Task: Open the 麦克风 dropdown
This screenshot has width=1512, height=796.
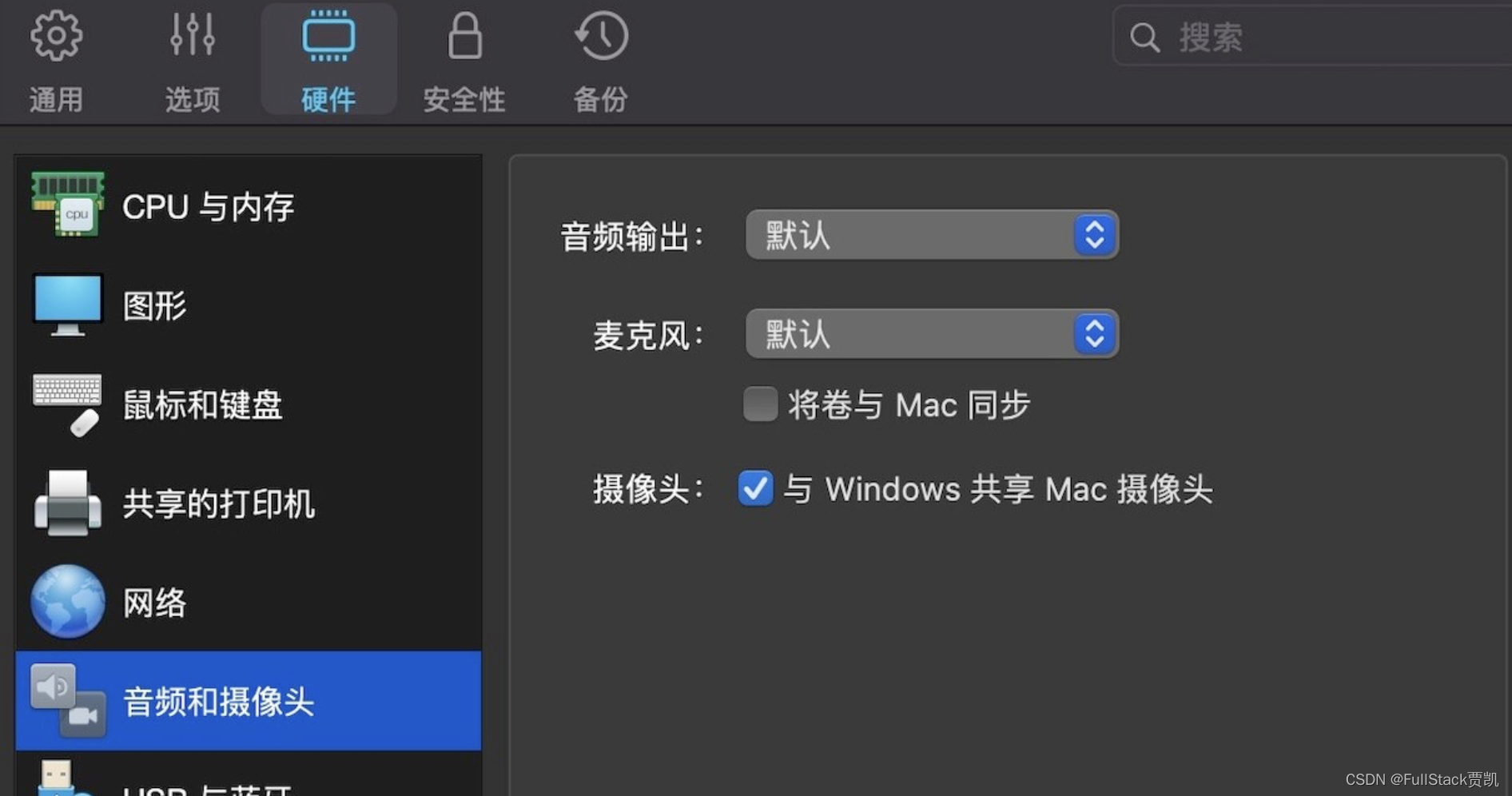Action: point(932,334)
